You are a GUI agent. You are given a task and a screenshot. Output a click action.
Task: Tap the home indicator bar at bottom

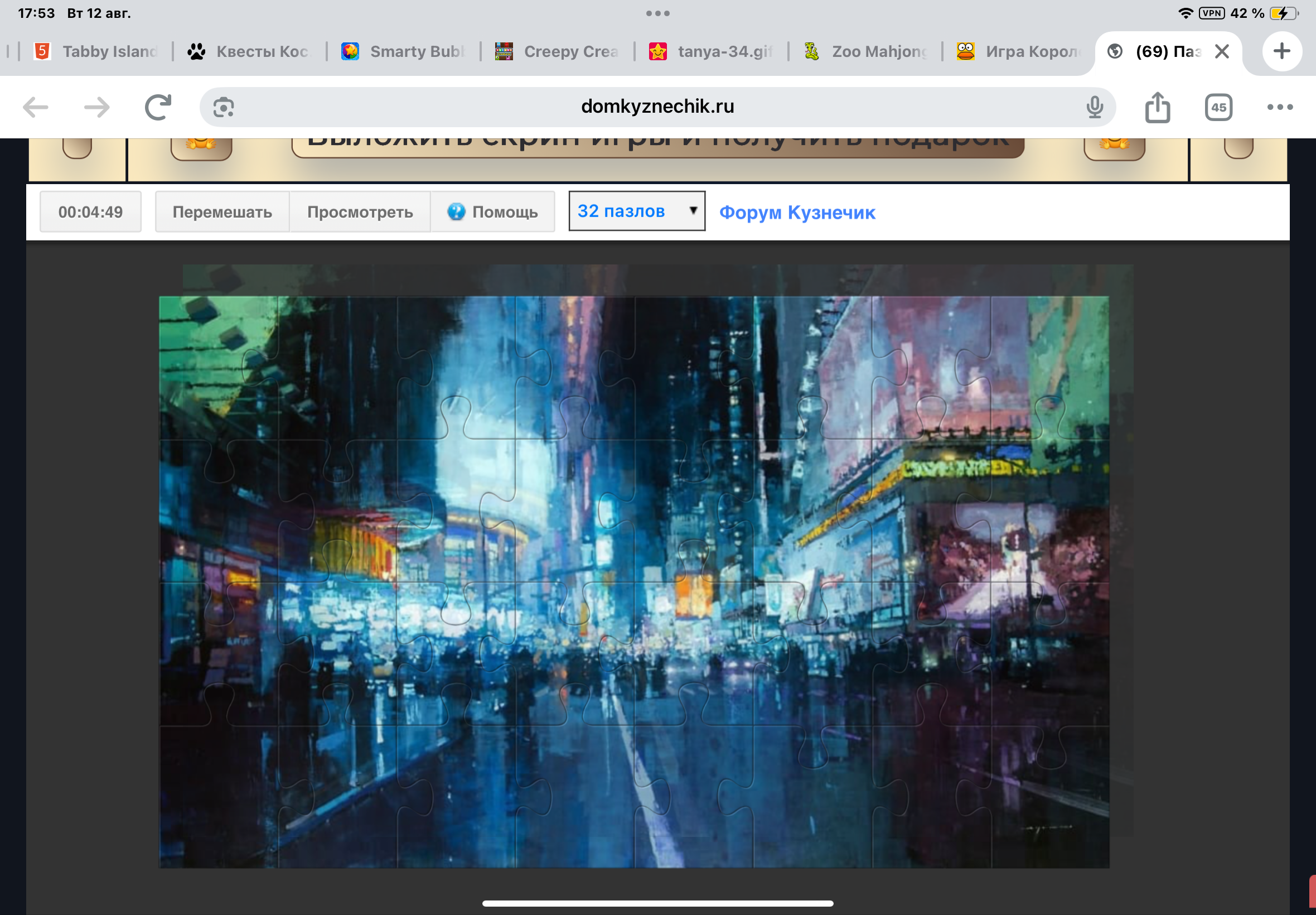coord(657,903)
